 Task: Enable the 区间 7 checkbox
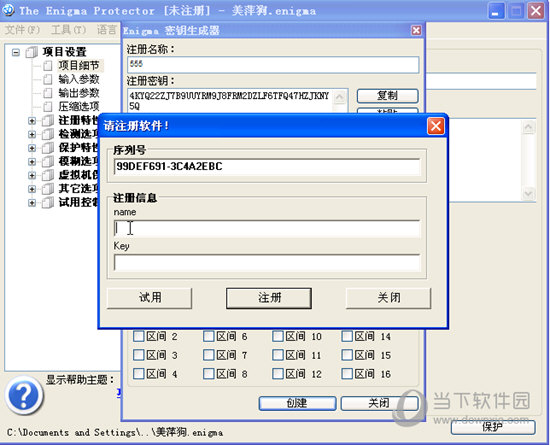tap(209, 355)
